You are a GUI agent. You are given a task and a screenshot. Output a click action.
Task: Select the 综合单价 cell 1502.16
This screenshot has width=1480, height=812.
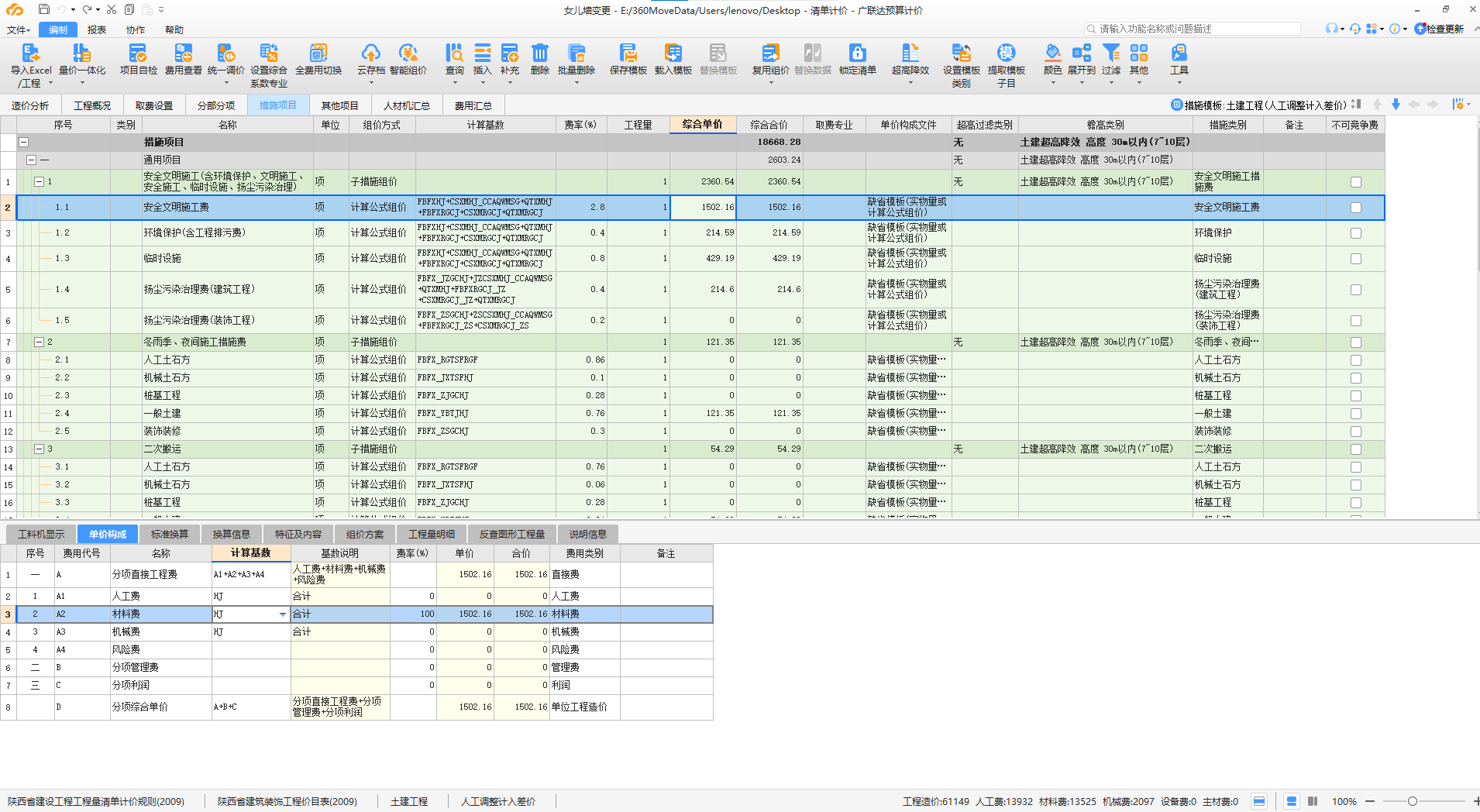[703, 208]
